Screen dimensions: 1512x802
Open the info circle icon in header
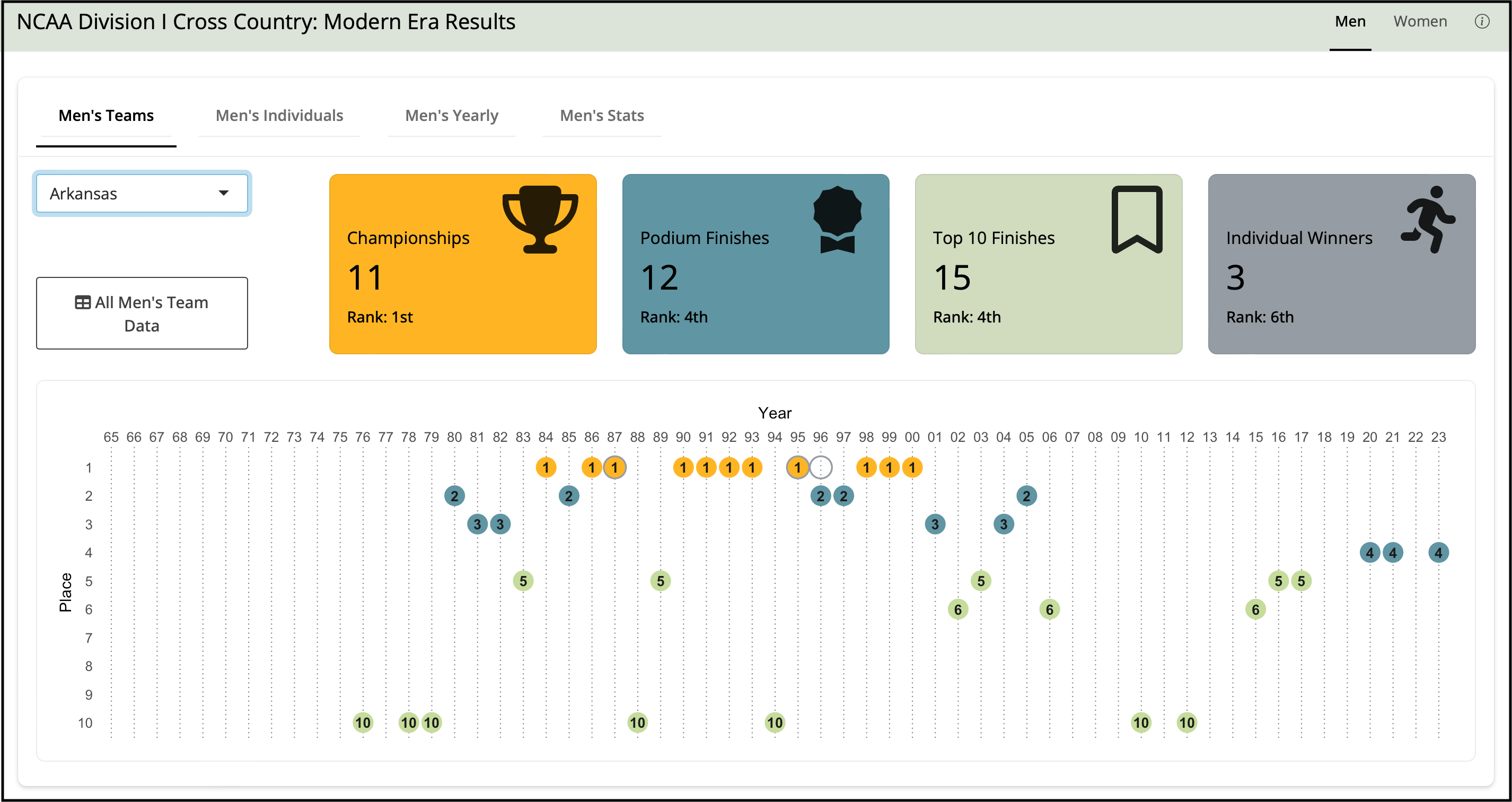[x=1481, y=22]
